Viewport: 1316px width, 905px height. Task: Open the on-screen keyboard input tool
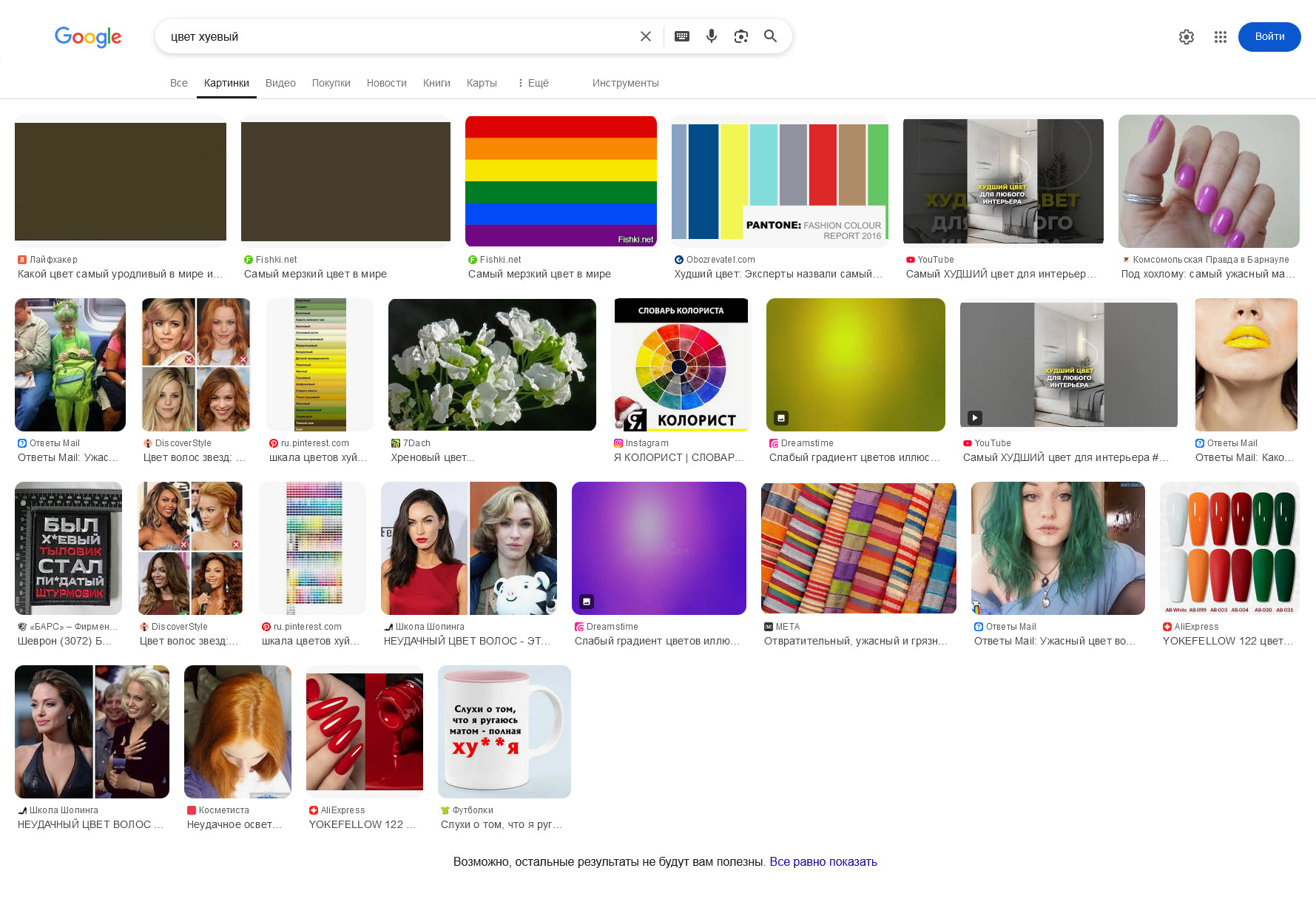[682, 36]
